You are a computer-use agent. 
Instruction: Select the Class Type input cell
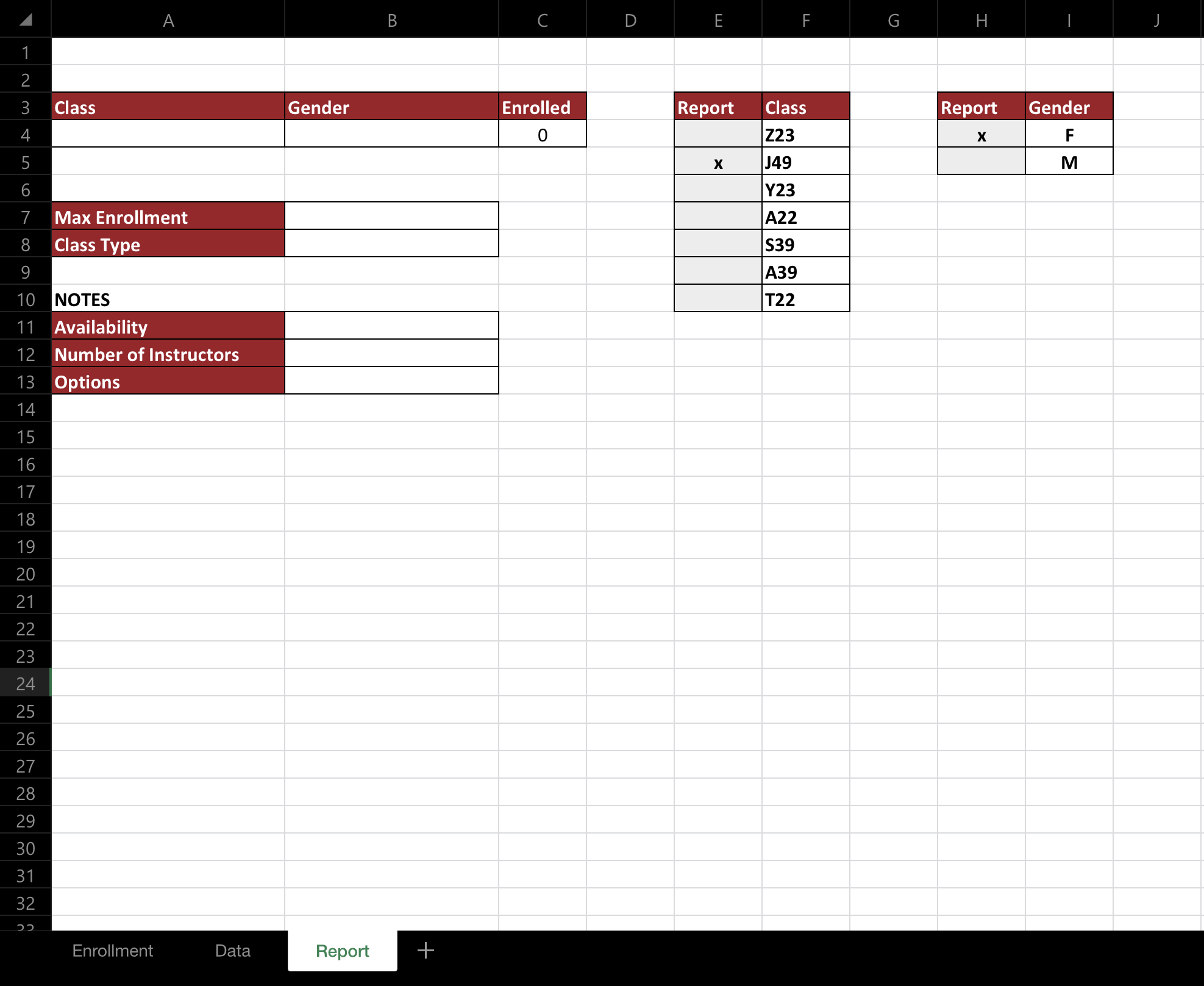(x=391, y=244)
